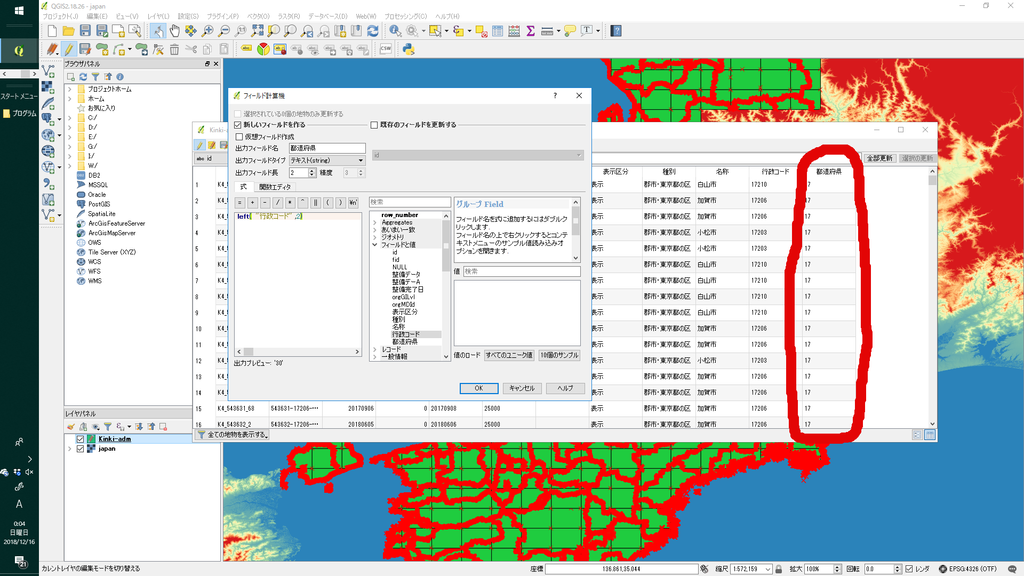Click 全部更新 in the attribute table

coord(879,158)
